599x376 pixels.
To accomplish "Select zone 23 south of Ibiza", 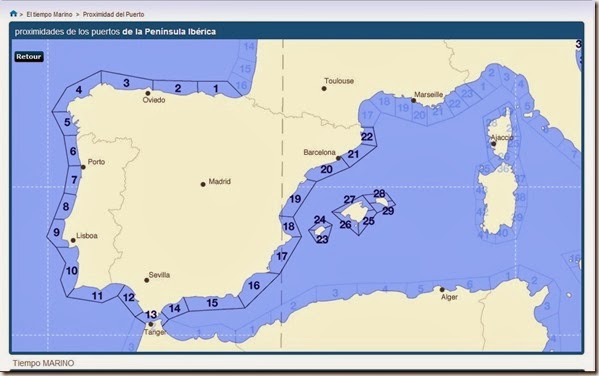I will [322, 240].
